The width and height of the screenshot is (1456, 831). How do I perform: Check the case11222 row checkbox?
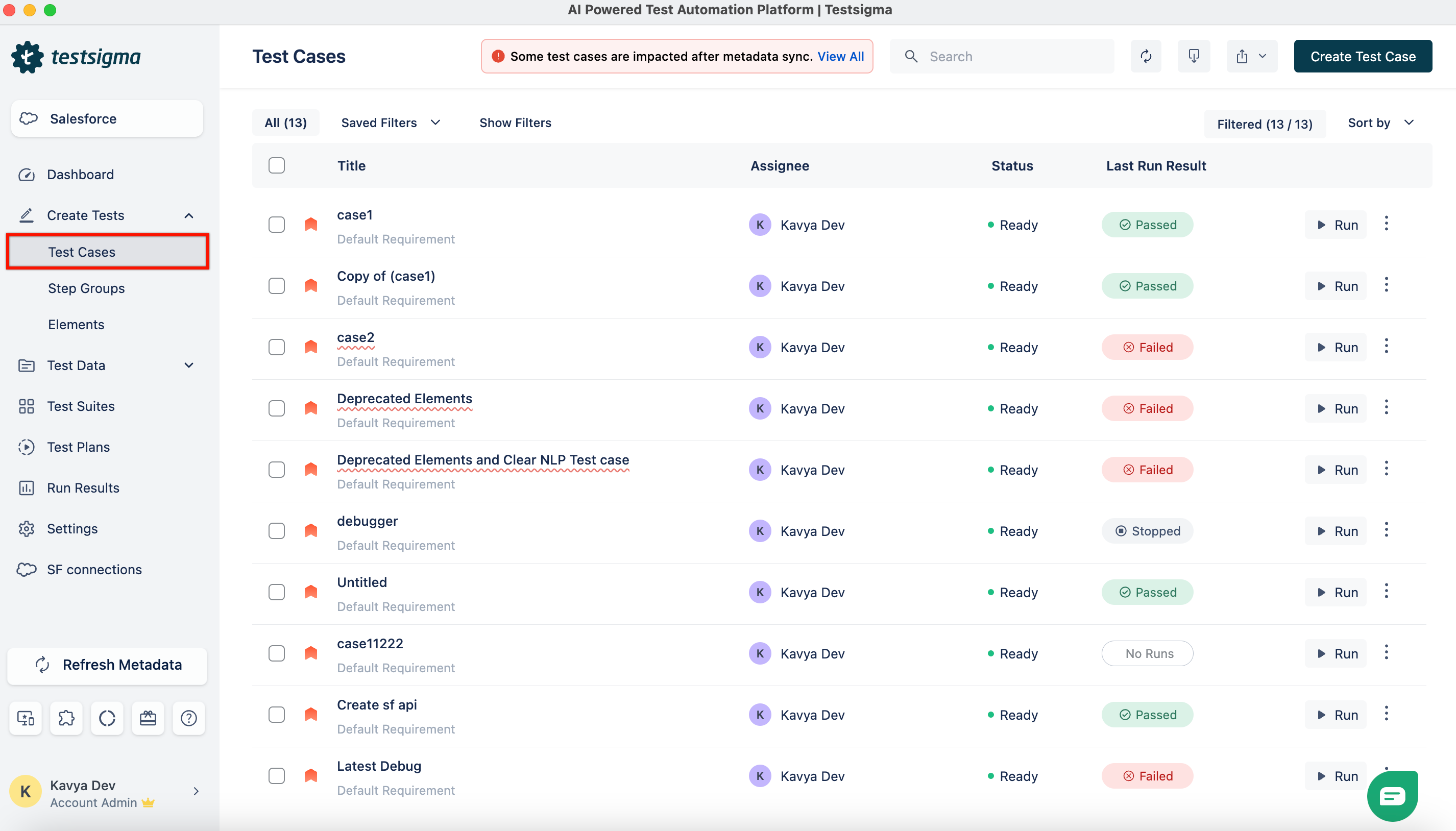coord(276,653)
